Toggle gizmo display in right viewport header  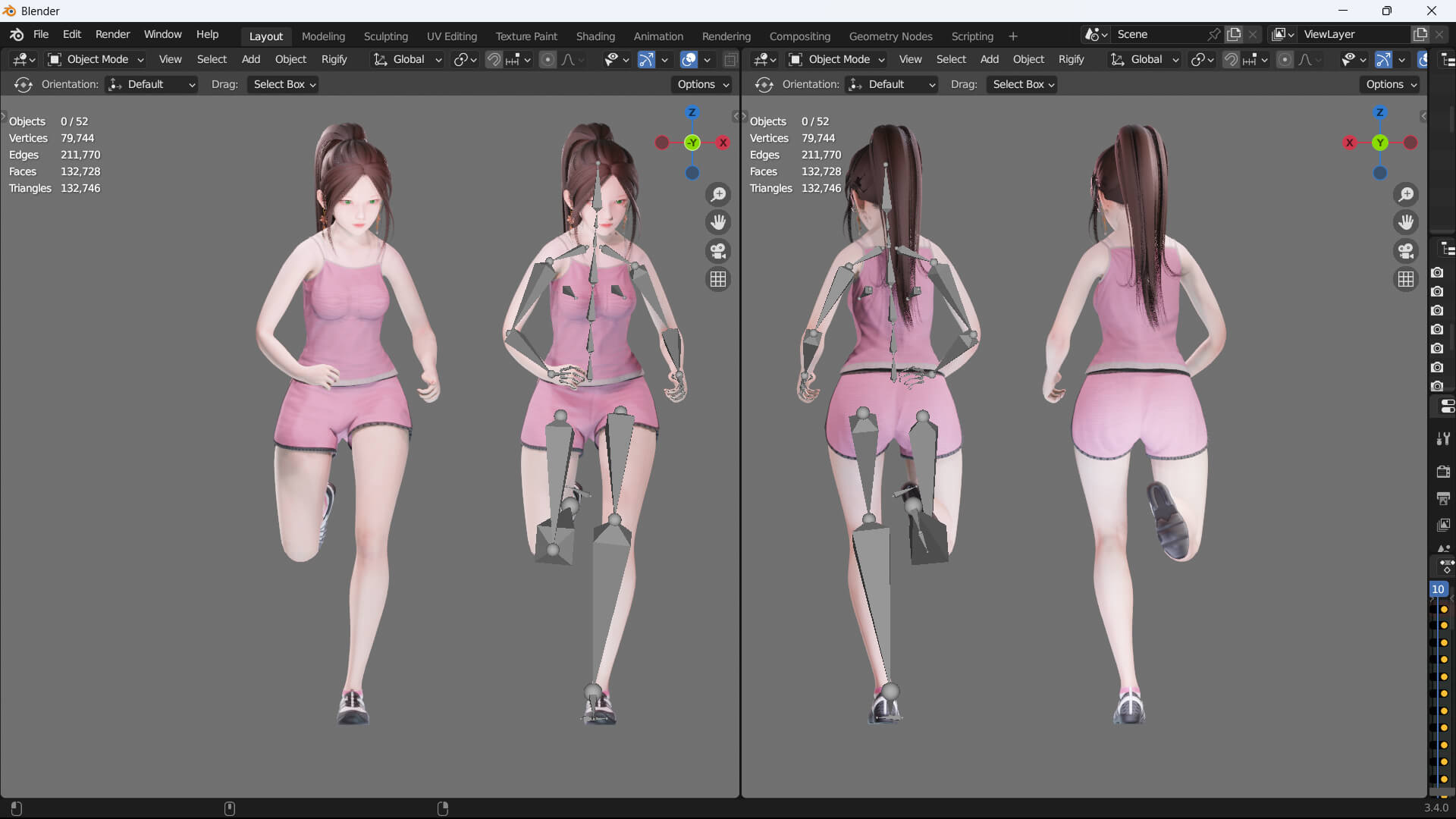[x=1383, y=59]
